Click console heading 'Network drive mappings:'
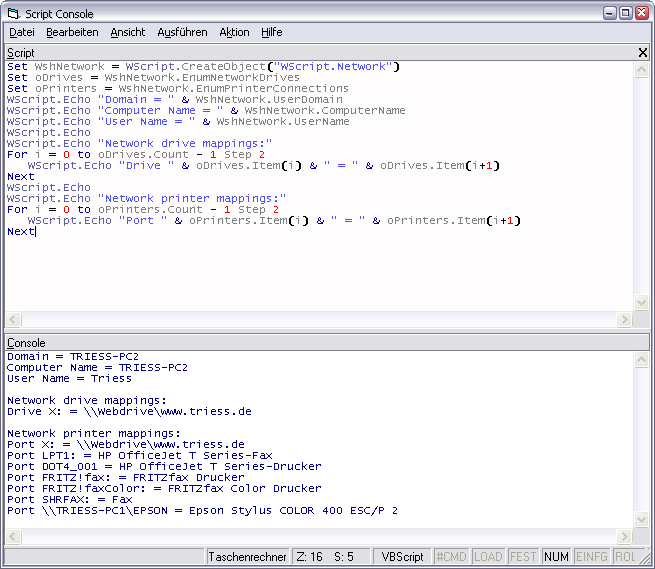 pyautogui.click(x=87, y=401)
